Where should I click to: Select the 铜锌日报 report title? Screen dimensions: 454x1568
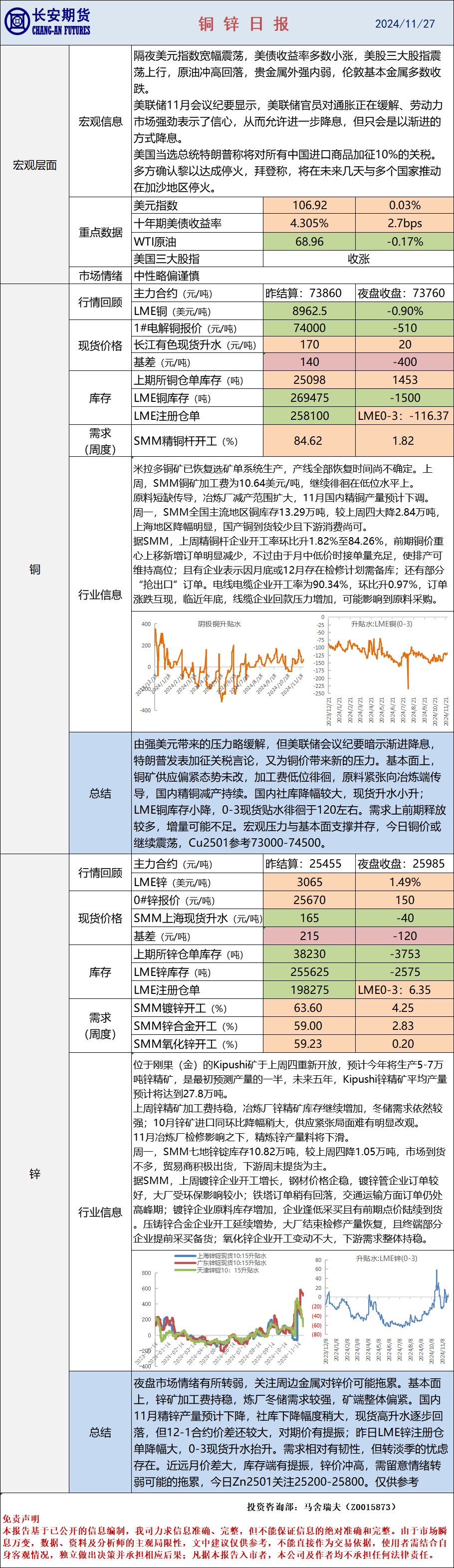point(243,24)
